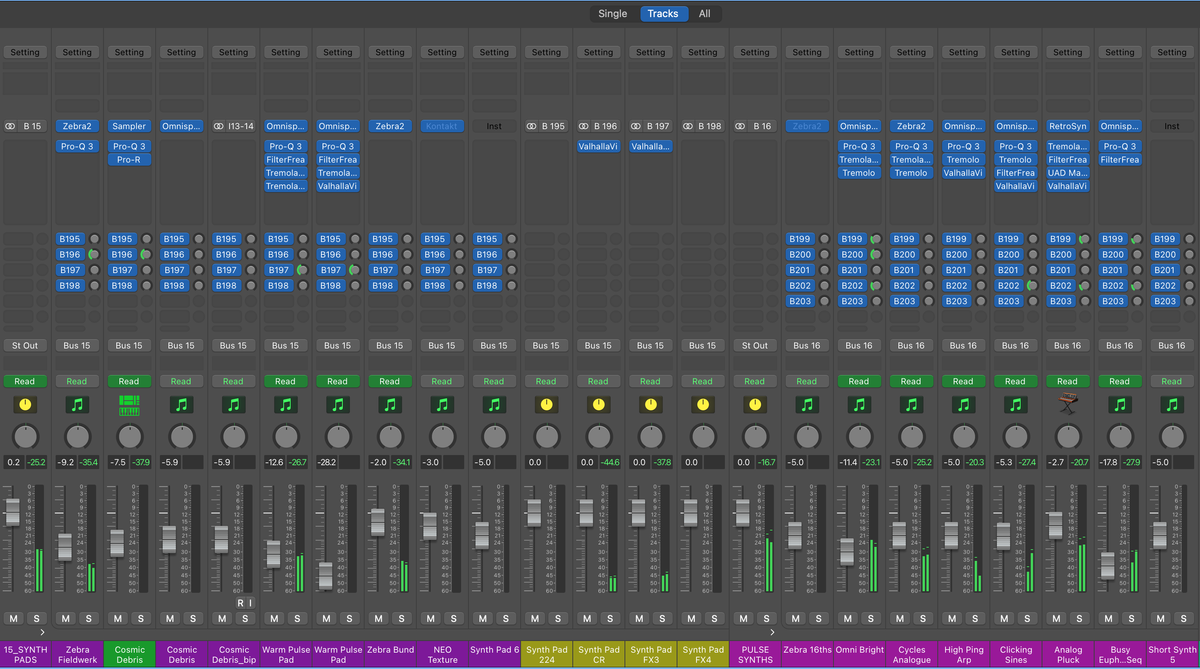Open the ValhallaVintageVerb plugin below Kontakt

[x=598, y=145]
